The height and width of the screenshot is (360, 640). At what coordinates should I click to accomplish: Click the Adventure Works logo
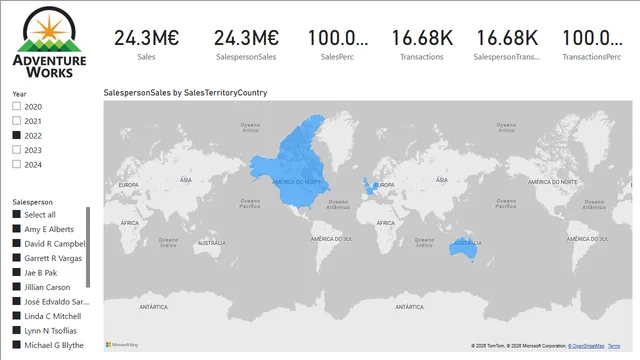pyautogui.click(x=49, y=42)
